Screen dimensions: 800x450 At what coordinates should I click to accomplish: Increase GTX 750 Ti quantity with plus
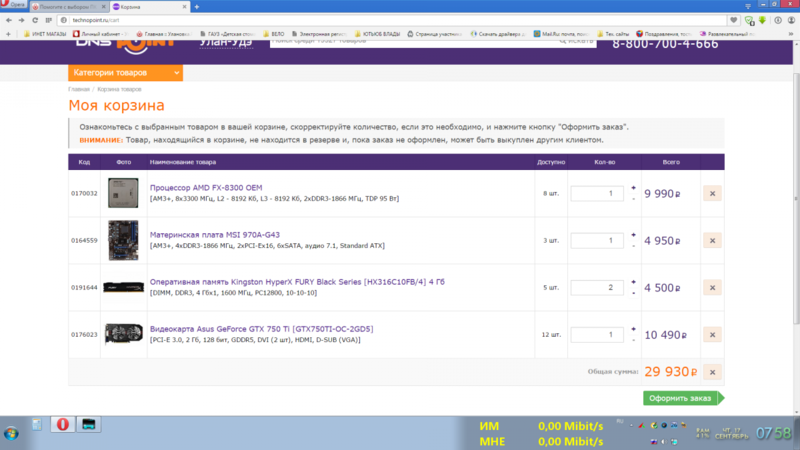point(633,329)
